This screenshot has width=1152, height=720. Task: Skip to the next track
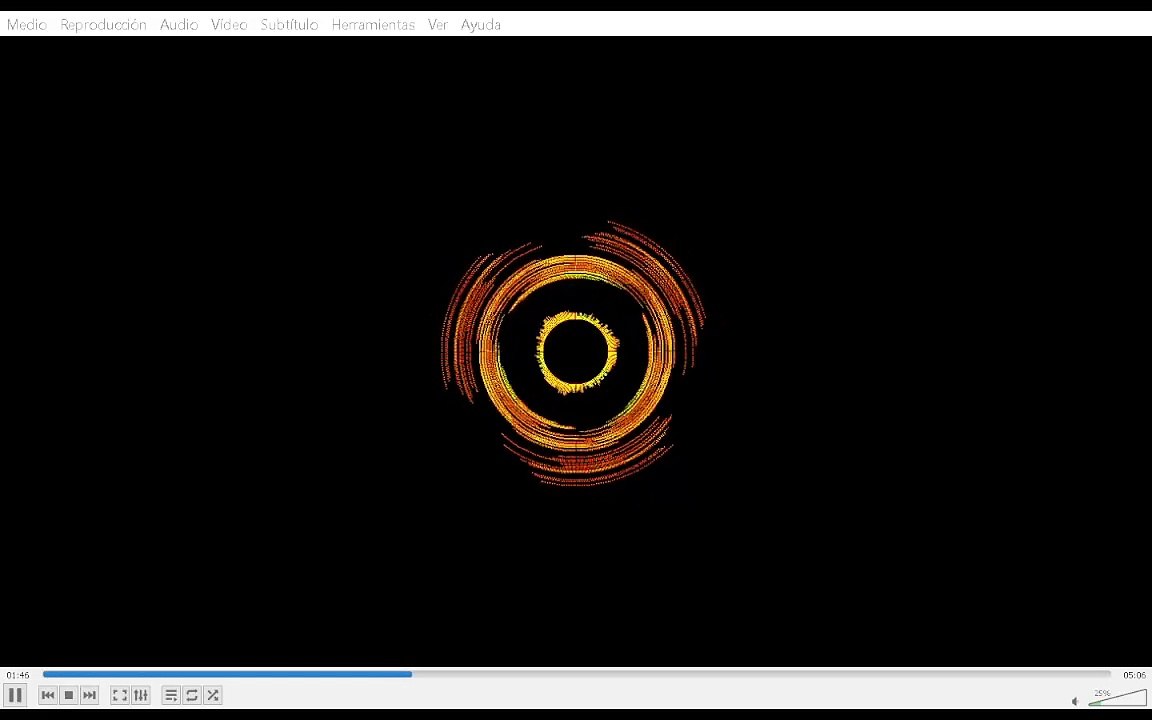point(90,695)
